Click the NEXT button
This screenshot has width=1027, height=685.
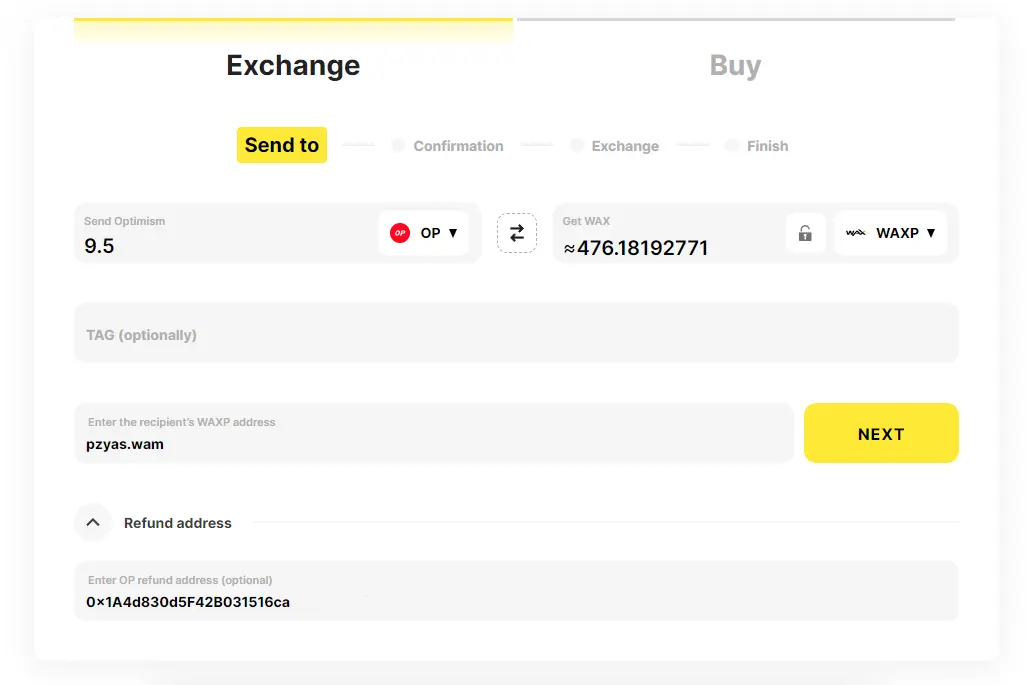[881, 433]
